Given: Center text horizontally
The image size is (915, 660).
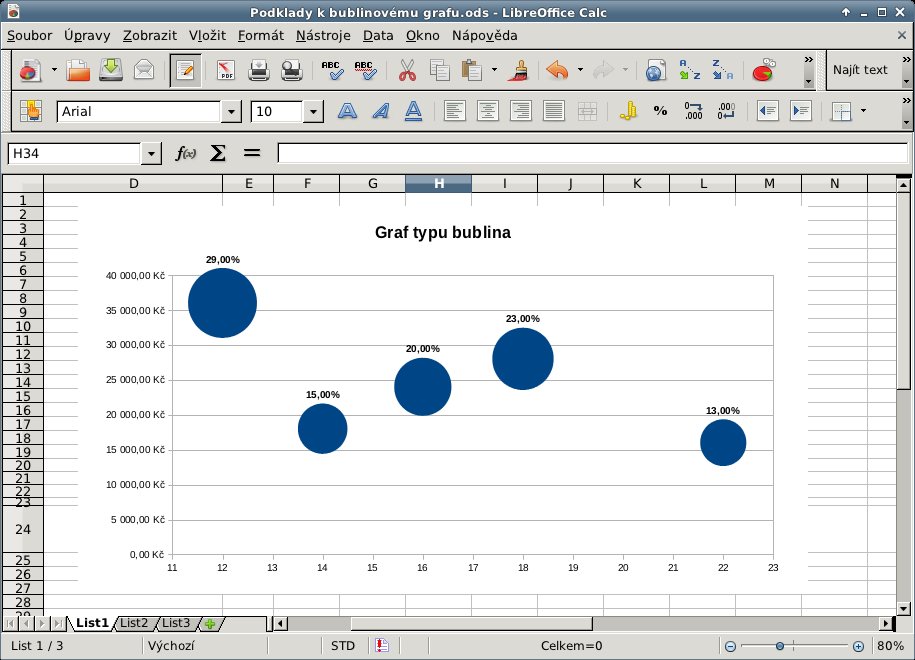Looking at the screenshot, I should pos(487,111).
